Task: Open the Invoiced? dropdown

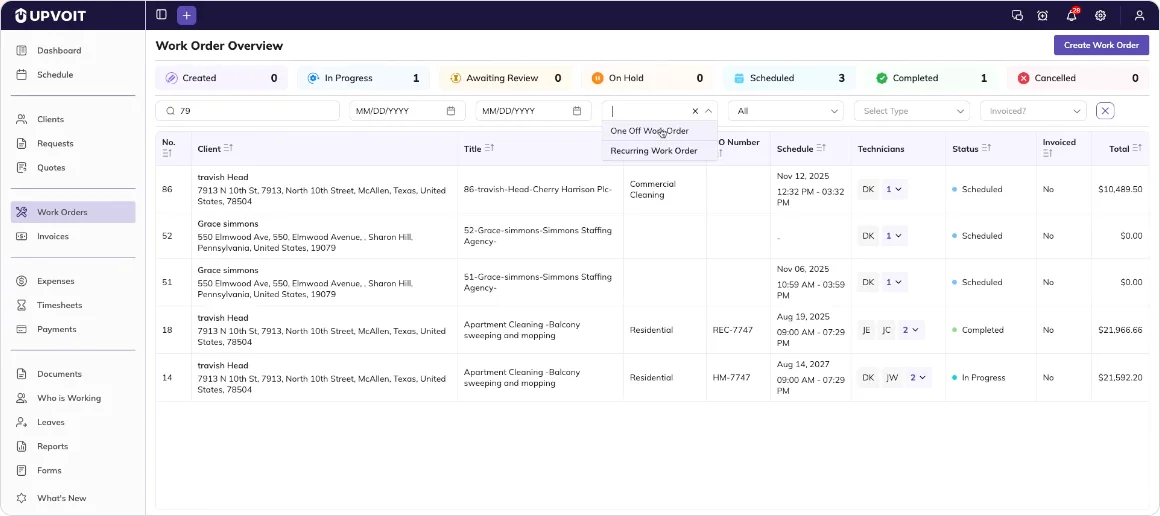Action: [x=1033, y=111]
